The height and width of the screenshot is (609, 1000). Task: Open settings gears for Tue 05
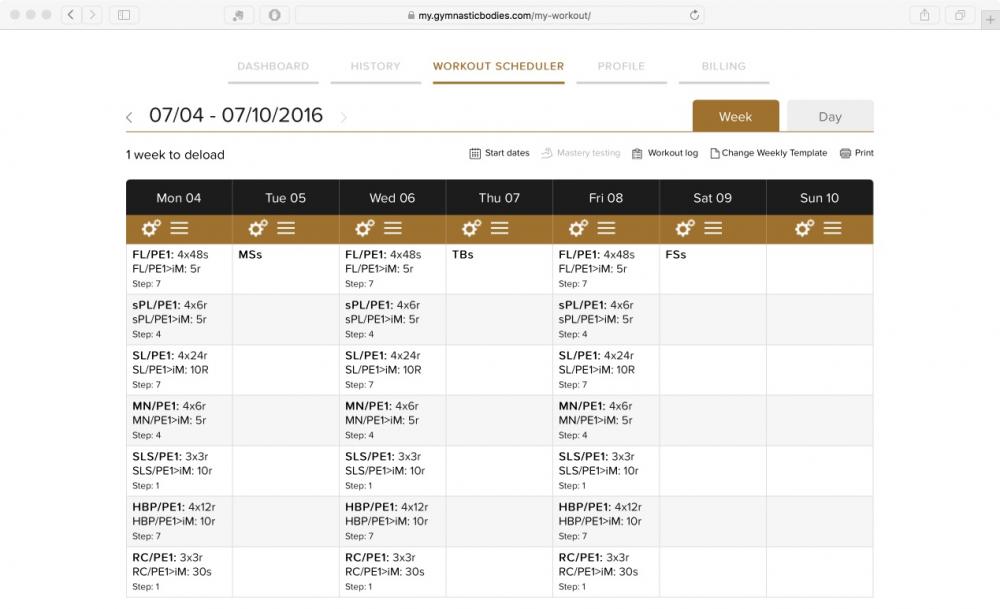258,228
